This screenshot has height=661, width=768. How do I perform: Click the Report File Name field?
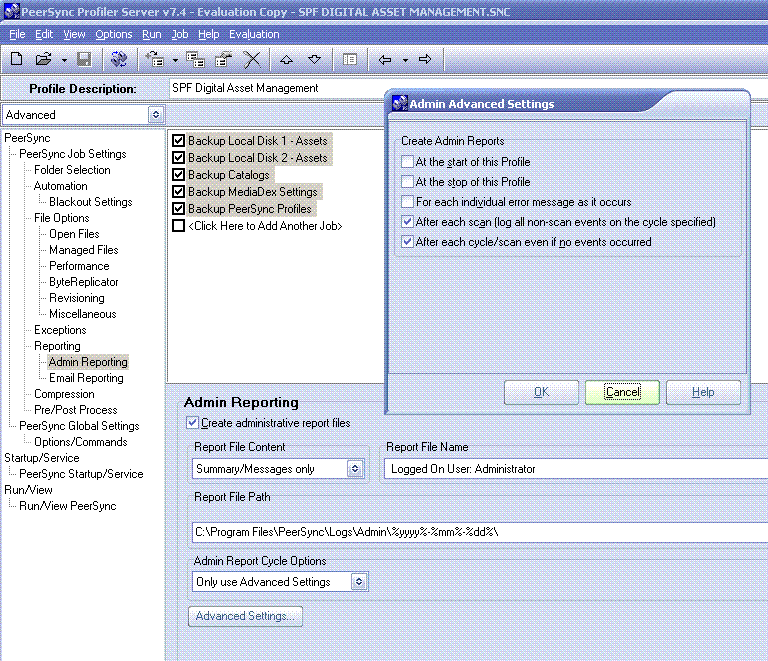(x=576, y=469)
